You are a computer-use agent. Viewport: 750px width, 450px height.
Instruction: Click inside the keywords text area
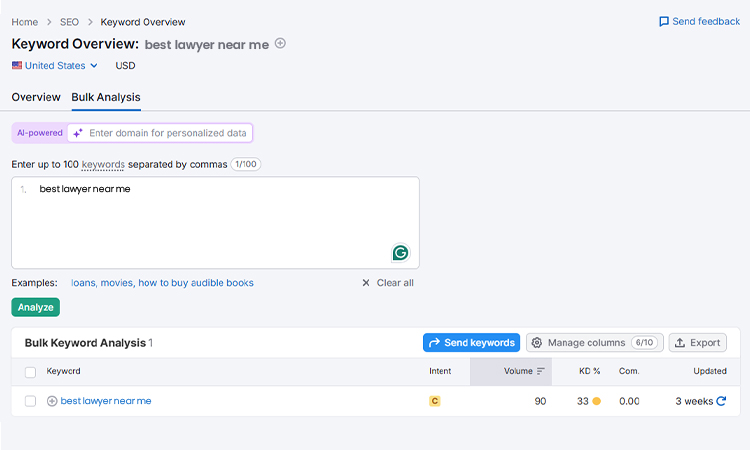(x=215, y=222)
